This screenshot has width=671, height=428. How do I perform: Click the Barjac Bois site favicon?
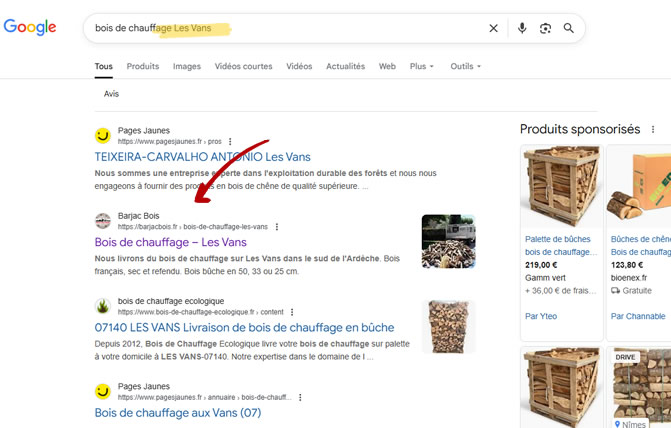(x=102, y=221)
